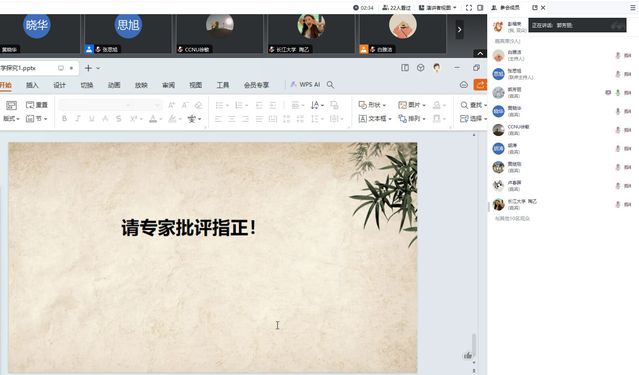Click the skin/box icon in WPS title bar

(421, 68)
